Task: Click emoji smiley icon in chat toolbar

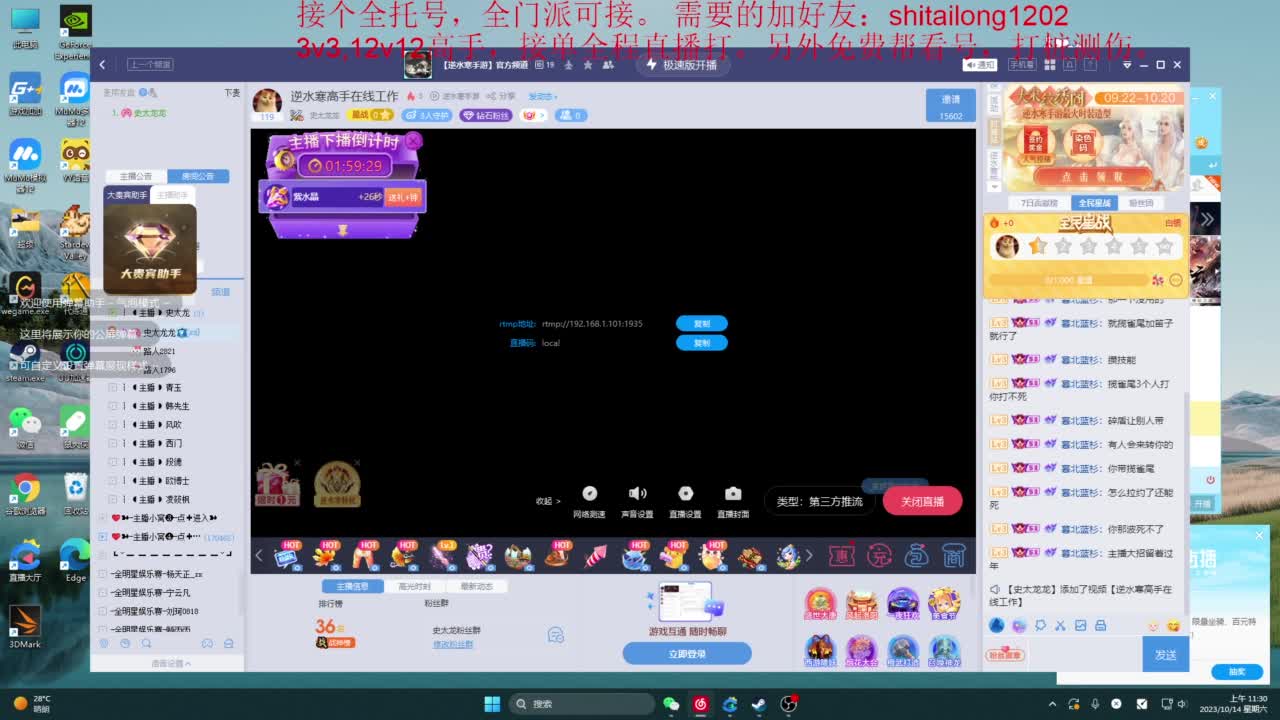Action: tap(1173, 626)
